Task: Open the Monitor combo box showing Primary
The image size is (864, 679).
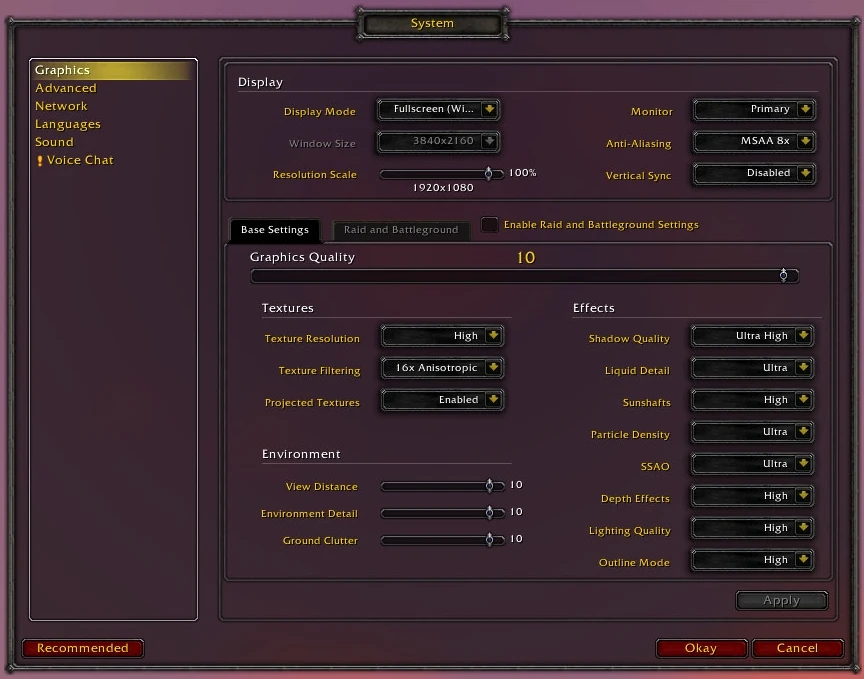Action: tap(754, 109)
